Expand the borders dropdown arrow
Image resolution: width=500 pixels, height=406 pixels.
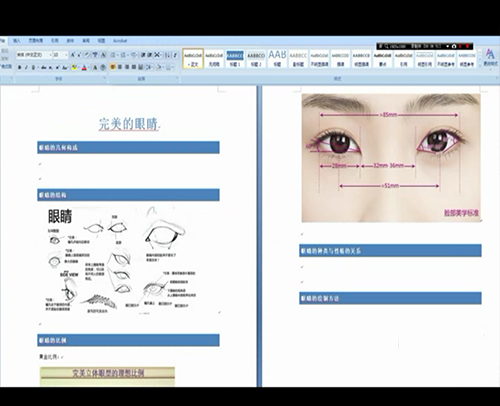pos(172,67)
